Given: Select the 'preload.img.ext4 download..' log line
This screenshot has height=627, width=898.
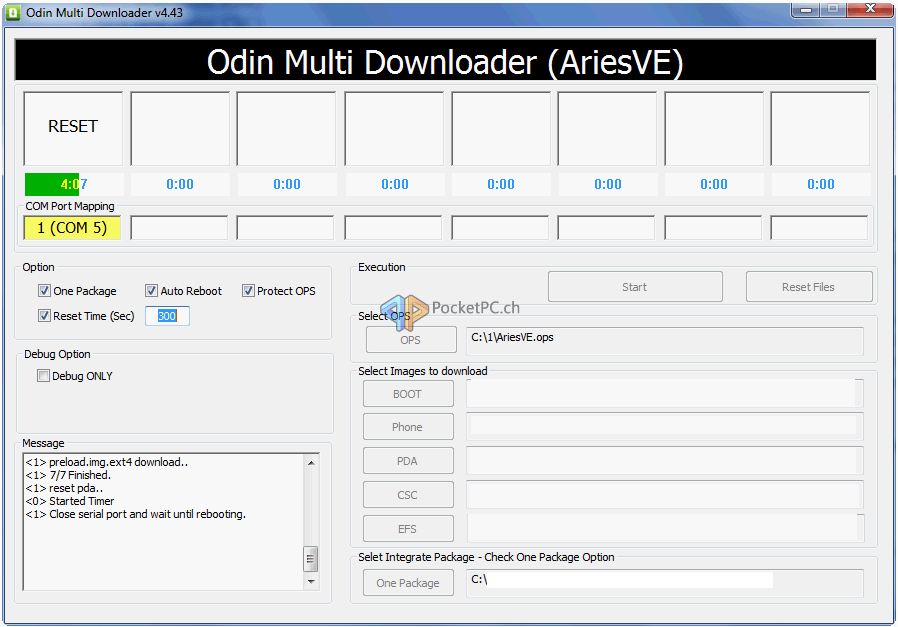Looking at the screenshot, I should pos(107,462).
